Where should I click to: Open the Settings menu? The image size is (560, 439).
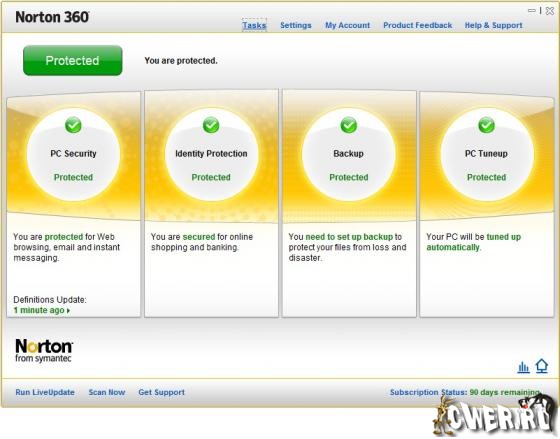coord(296,25)
